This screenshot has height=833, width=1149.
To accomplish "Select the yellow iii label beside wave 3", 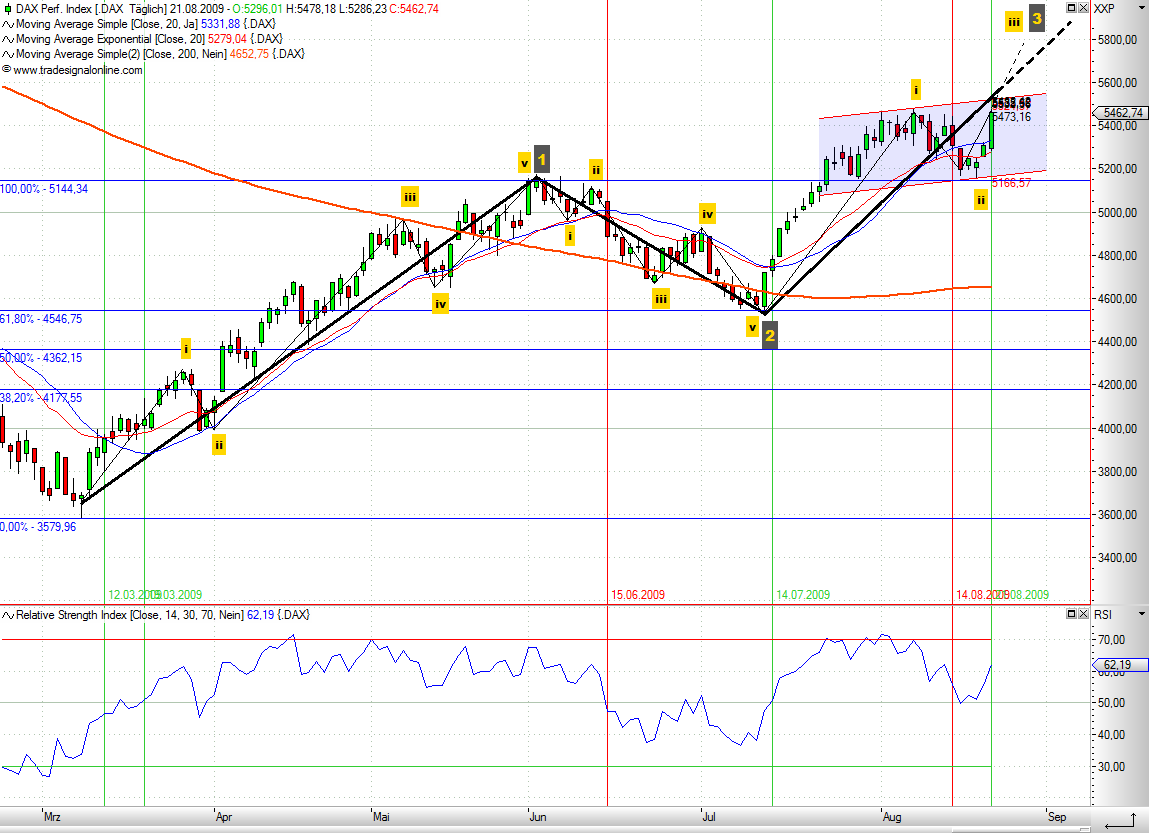I will [x=1013, y=22].
